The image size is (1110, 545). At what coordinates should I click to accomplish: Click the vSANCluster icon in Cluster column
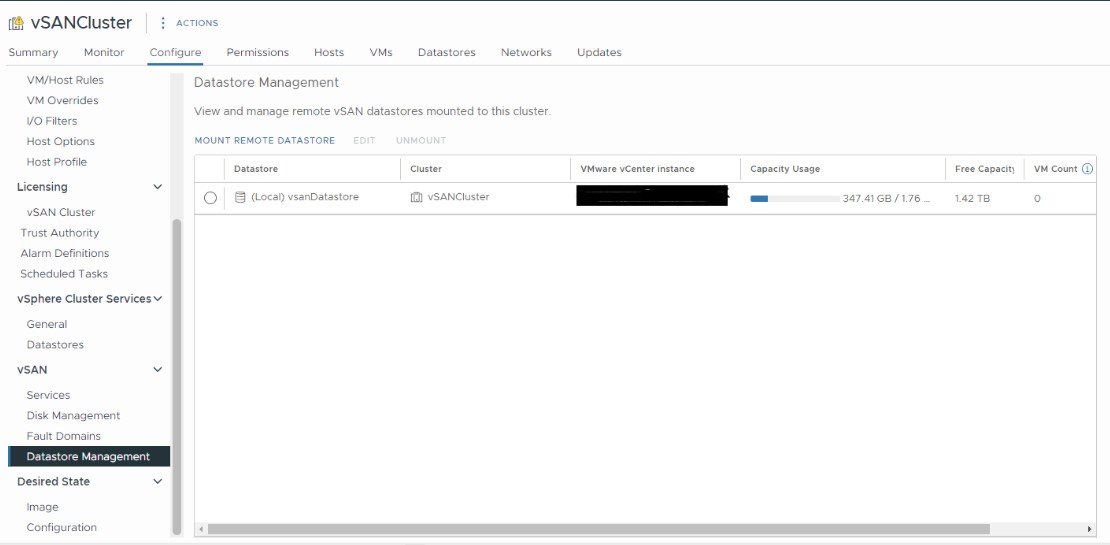point(416,198)
